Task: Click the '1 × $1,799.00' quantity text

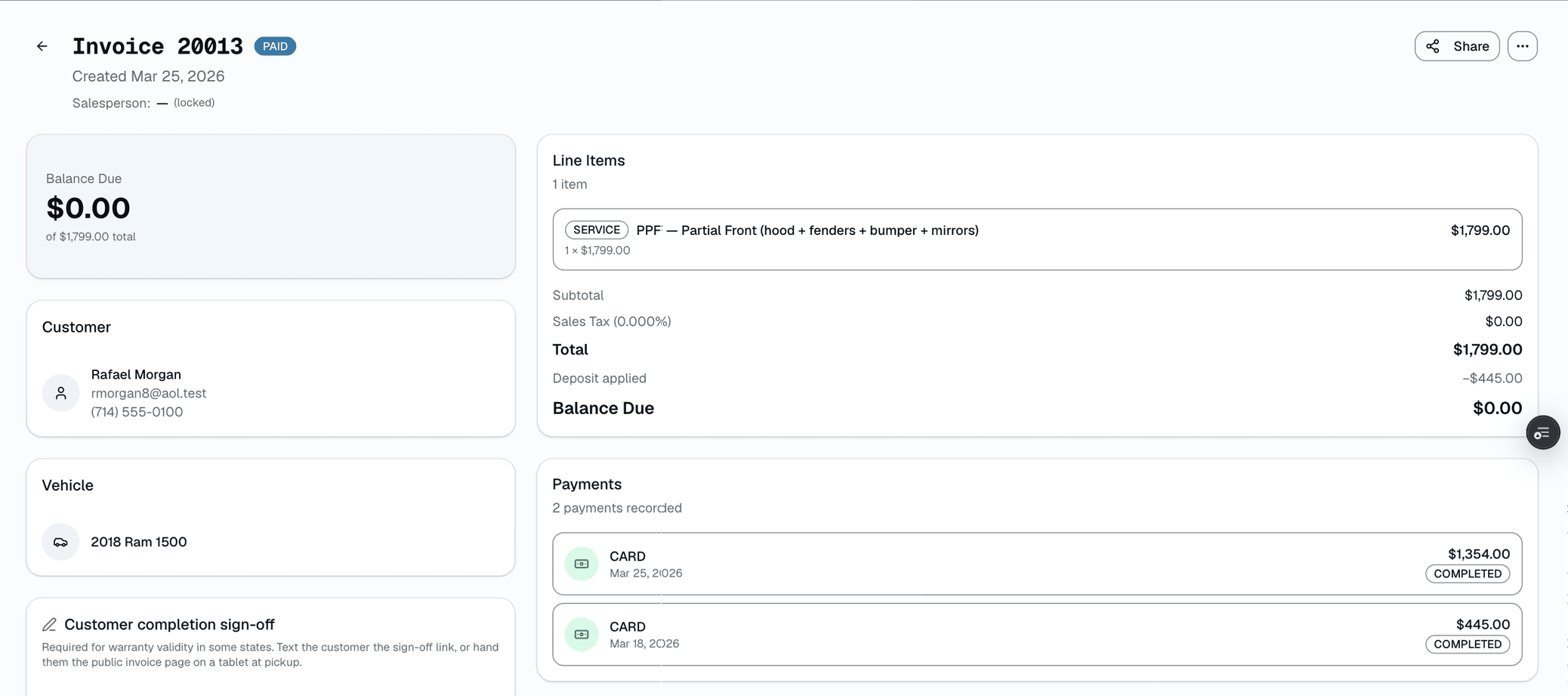Action: click(597, 250)
